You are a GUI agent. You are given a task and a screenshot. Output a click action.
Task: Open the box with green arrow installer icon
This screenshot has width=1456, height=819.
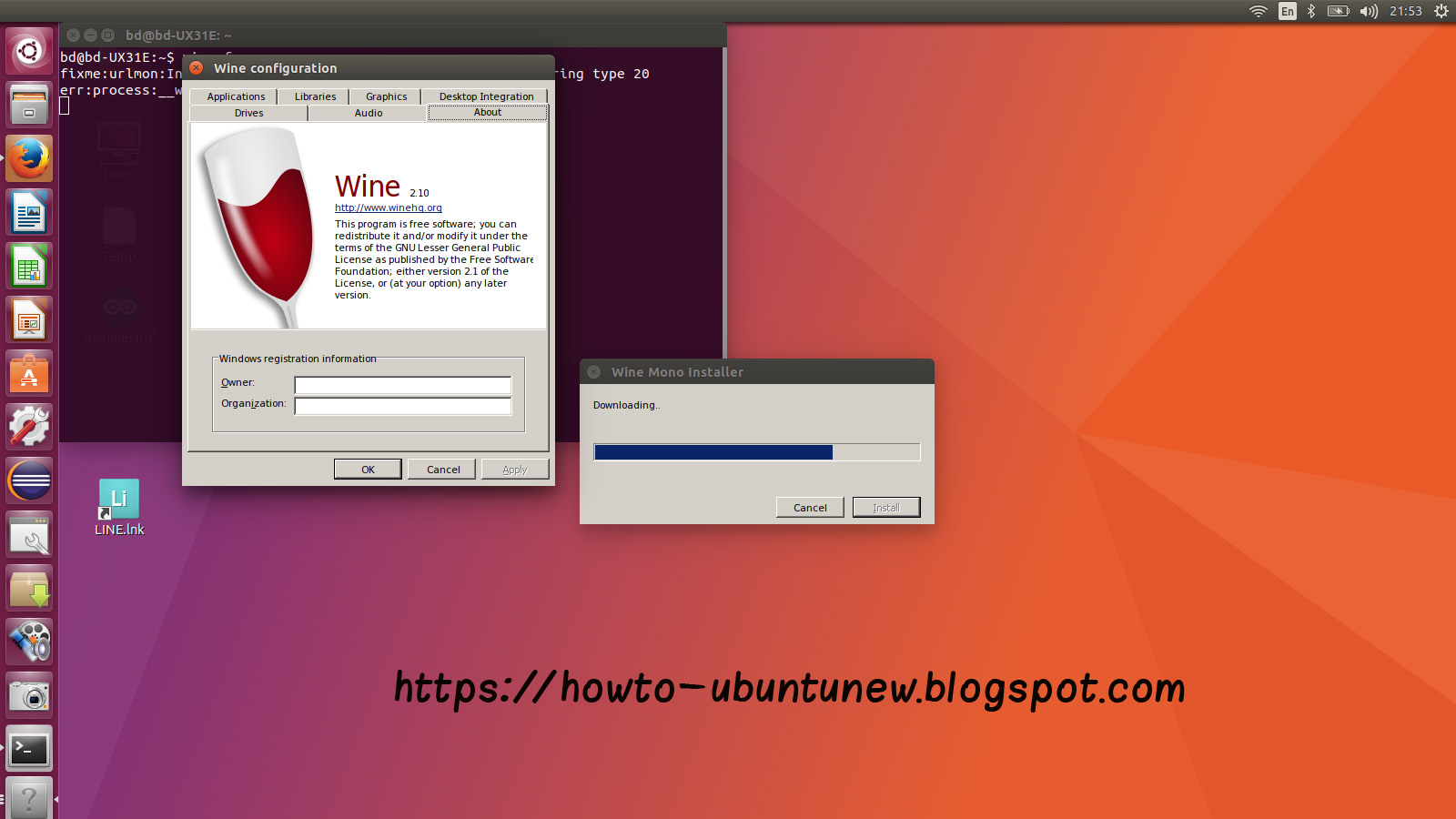click(x=29, y=588)
